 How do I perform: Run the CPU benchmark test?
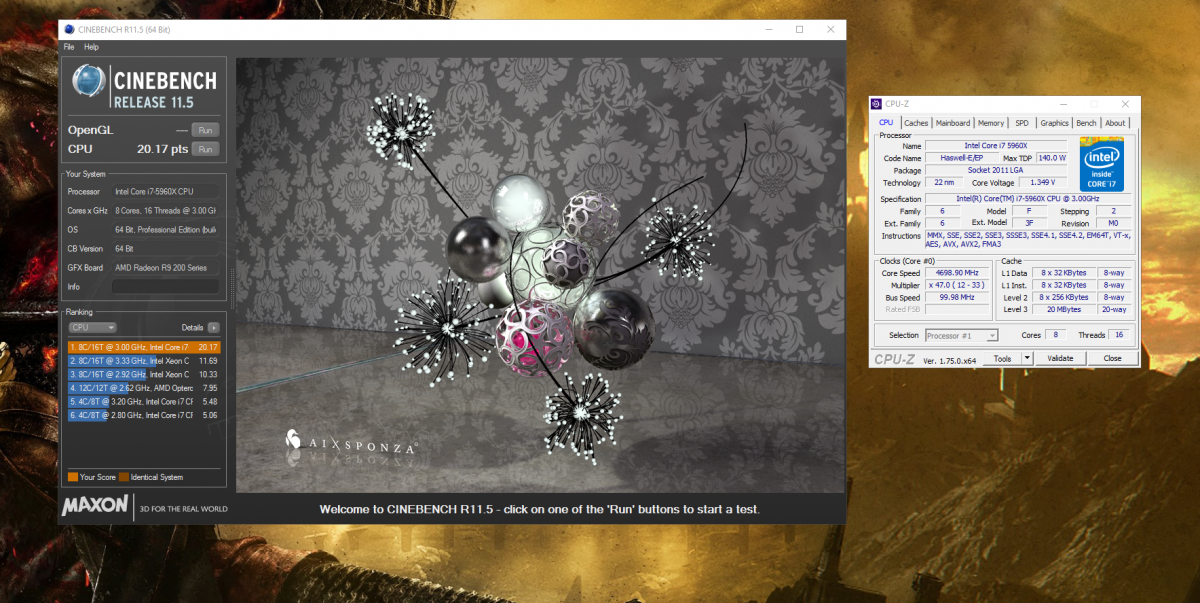click(205, 149)
